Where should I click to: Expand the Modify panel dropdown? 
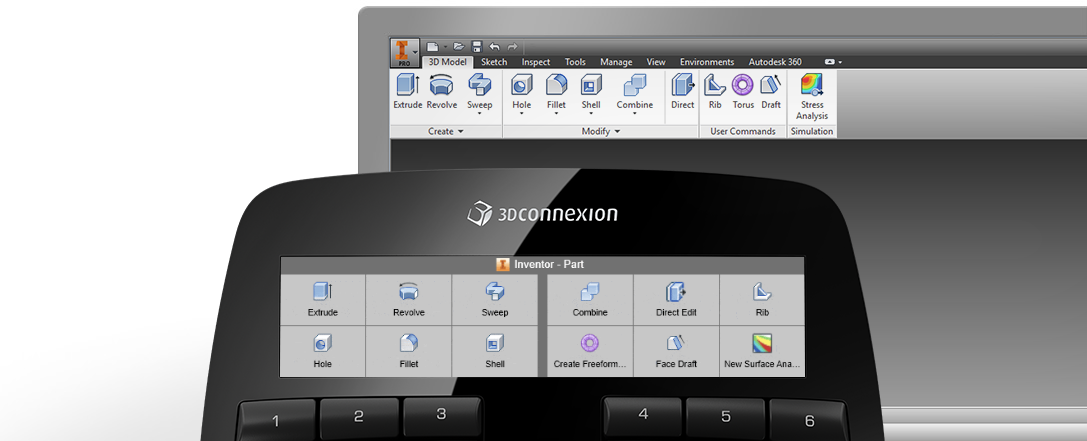click(600, 131)
